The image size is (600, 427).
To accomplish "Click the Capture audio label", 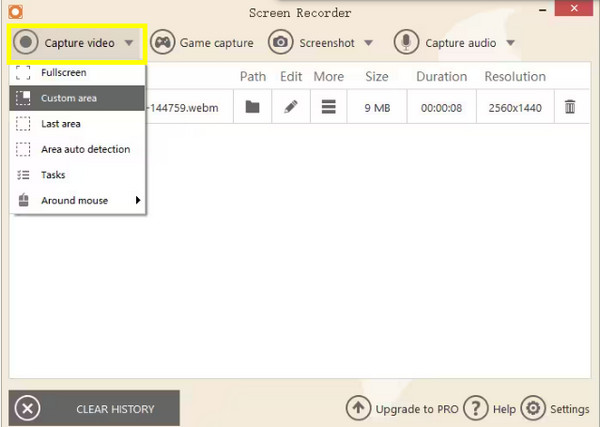I will [x=461, y=43].
